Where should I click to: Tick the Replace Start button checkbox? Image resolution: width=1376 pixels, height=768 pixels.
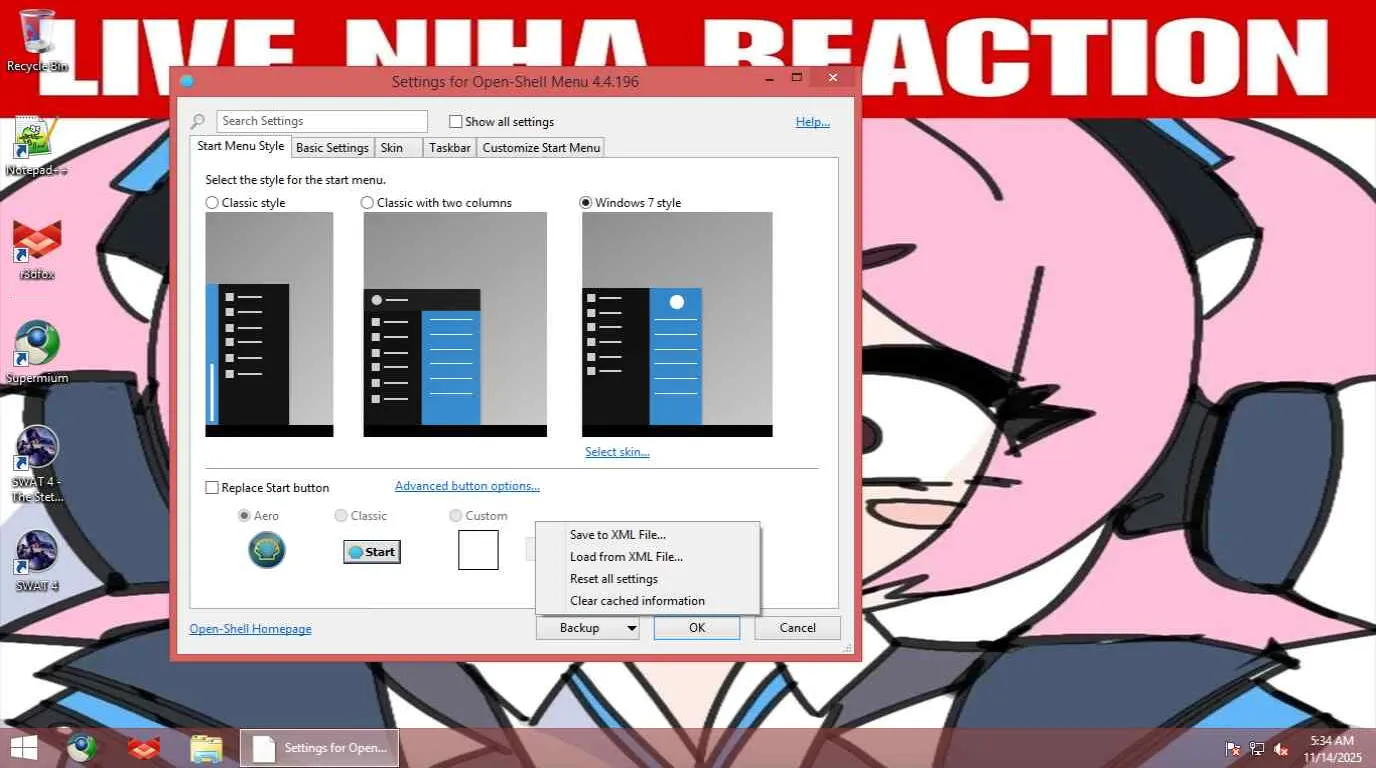pos(212,488)
